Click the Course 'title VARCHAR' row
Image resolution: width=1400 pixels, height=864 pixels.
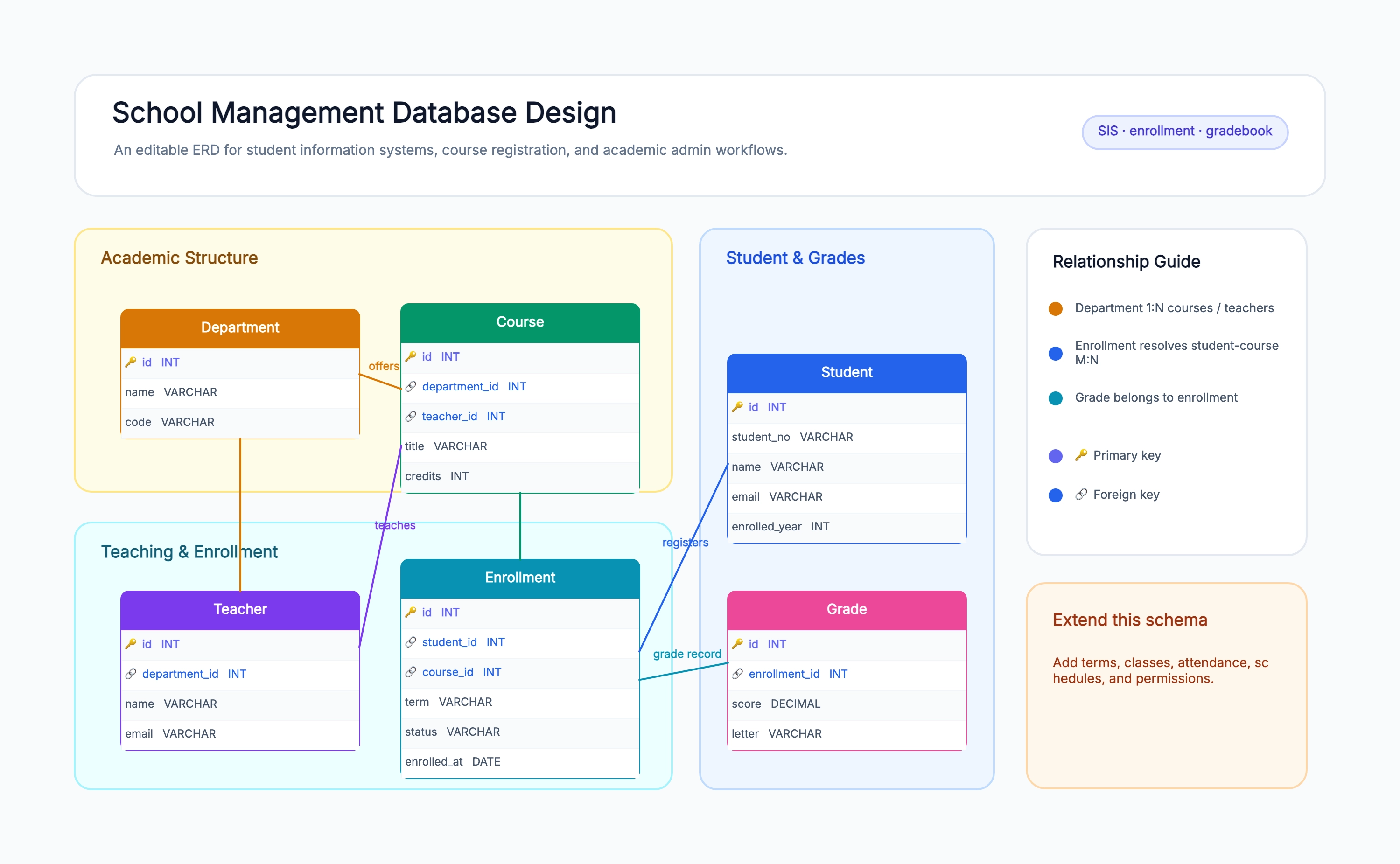tap(520, 446)
